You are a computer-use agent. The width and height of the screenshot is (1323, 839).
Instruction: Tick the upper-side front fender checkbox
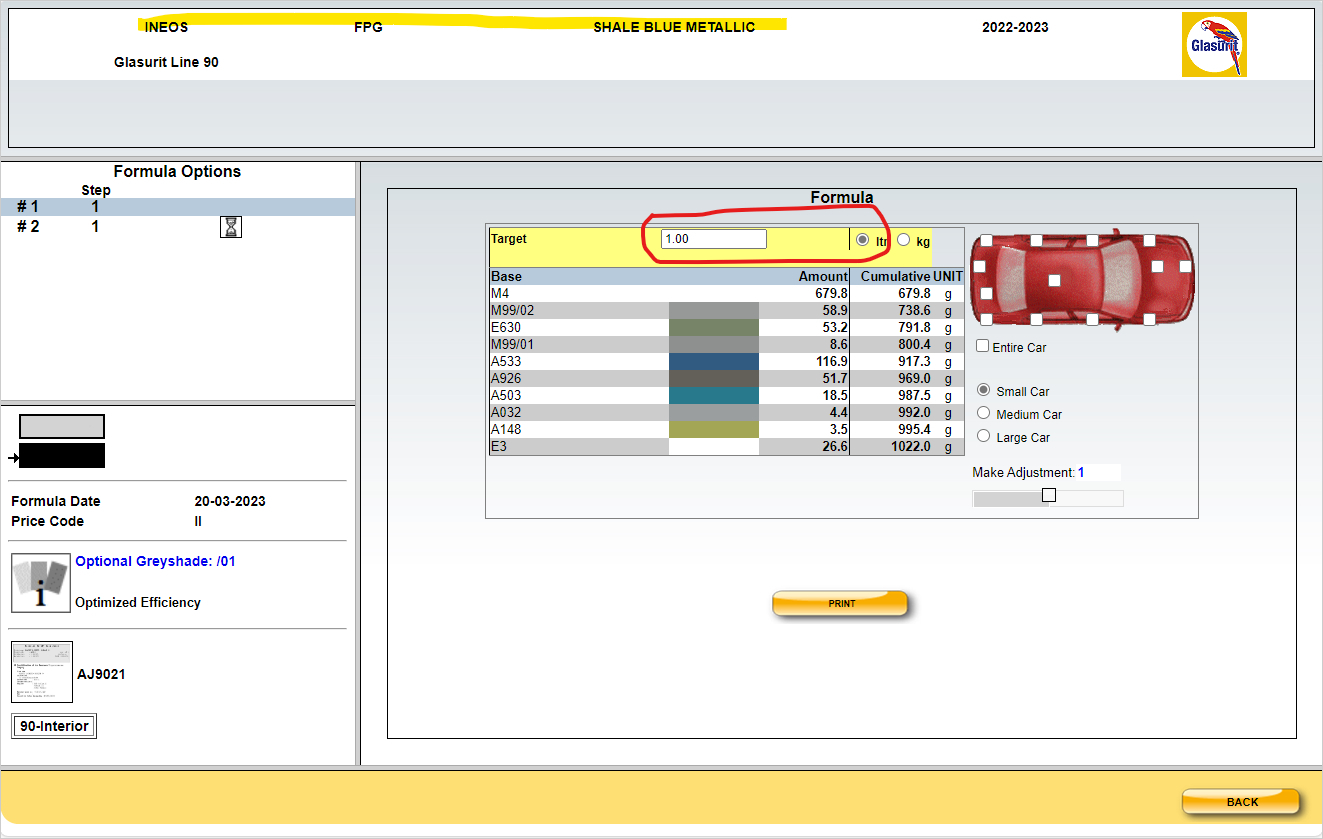[1150, 241]
